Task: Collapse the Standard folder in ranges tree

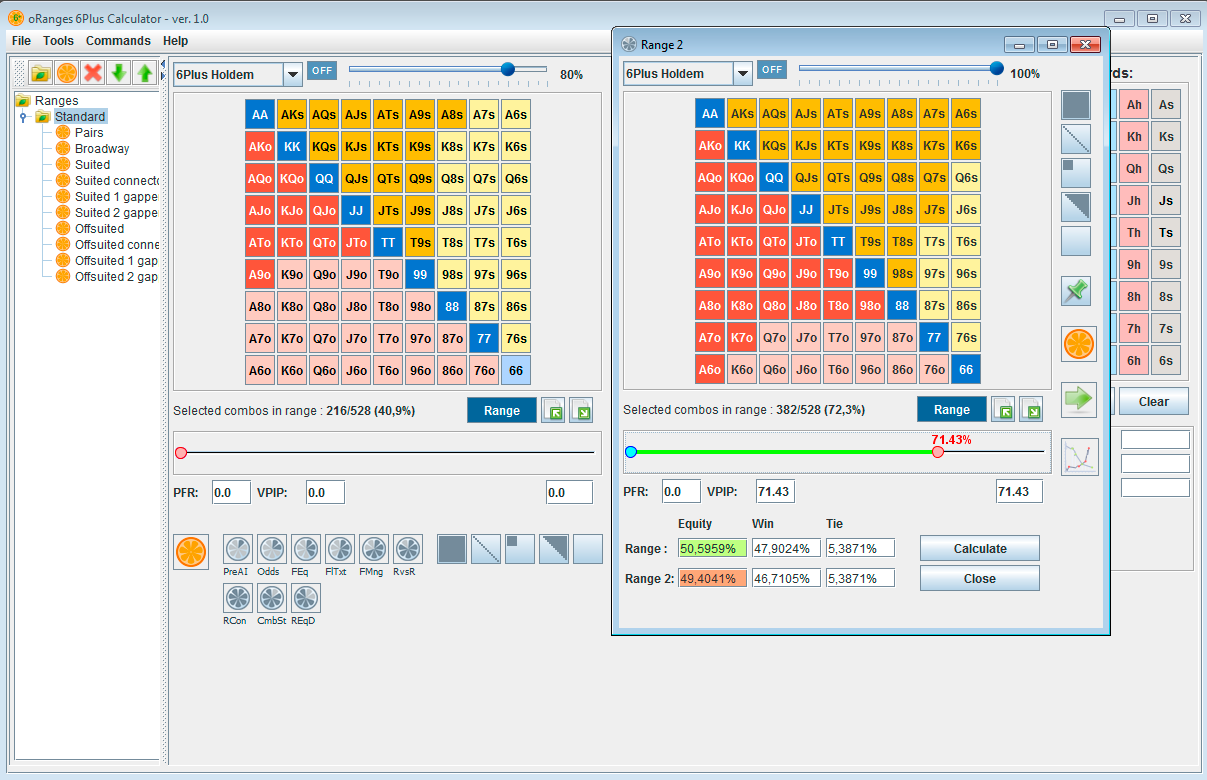Action: [23, 117]
